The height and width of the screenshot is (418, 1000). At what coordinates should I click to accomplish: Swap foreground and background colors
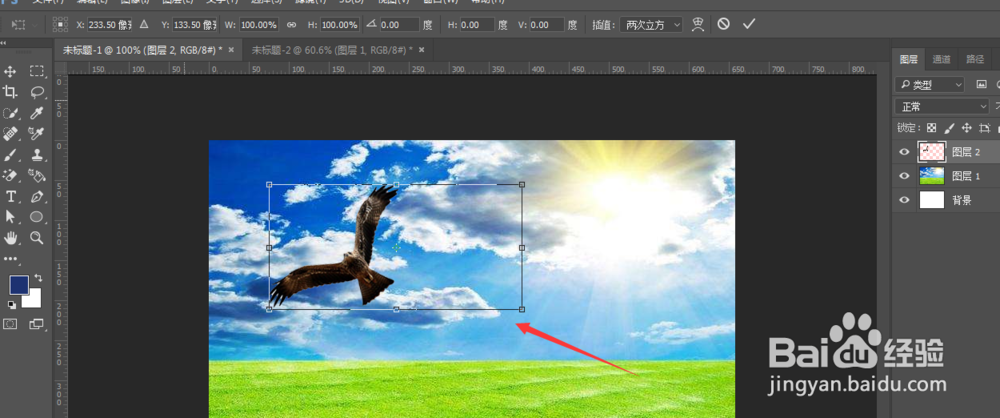38,278
